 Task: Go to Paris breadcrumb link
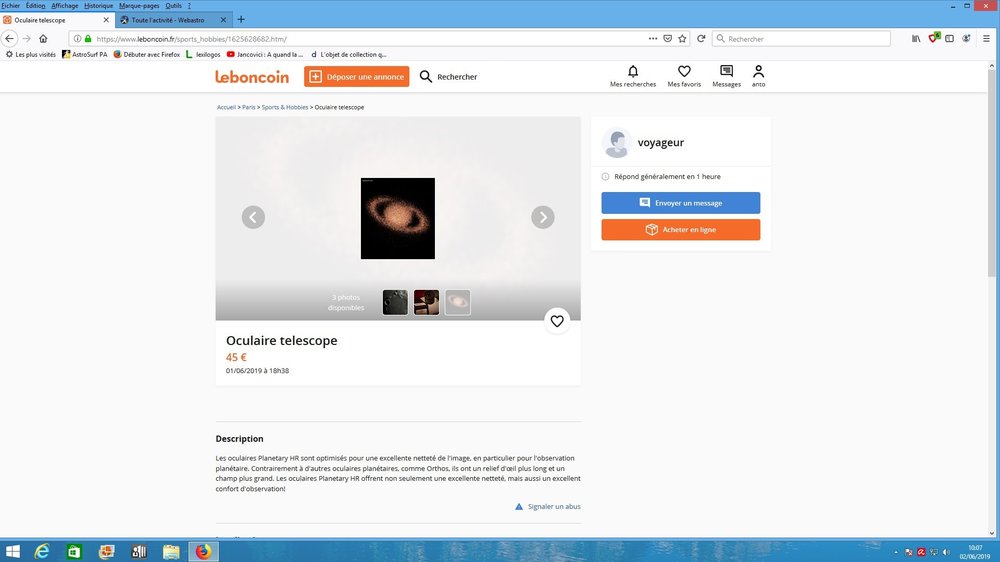click(x=249, y=107)
